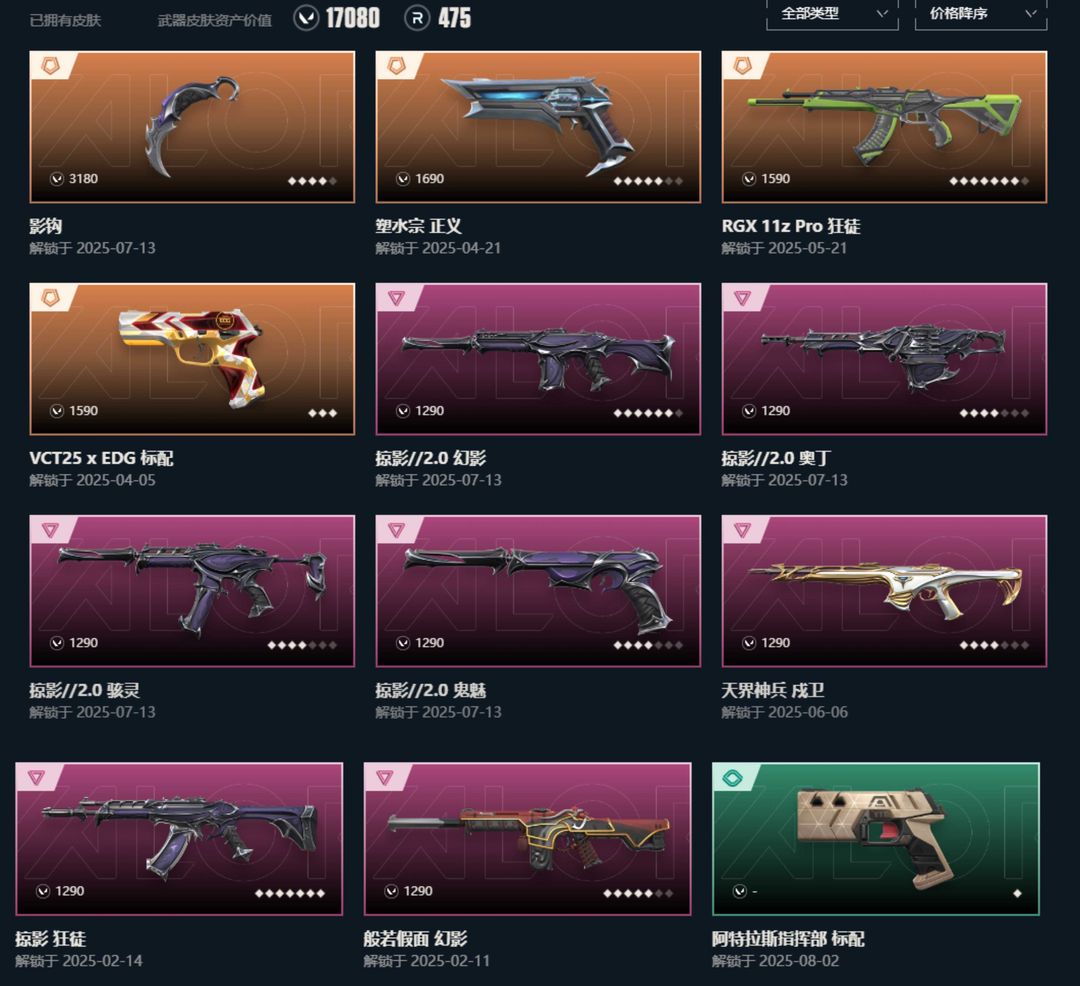Click the orange tier badge on 影钩 card

[x=51, y=66]
